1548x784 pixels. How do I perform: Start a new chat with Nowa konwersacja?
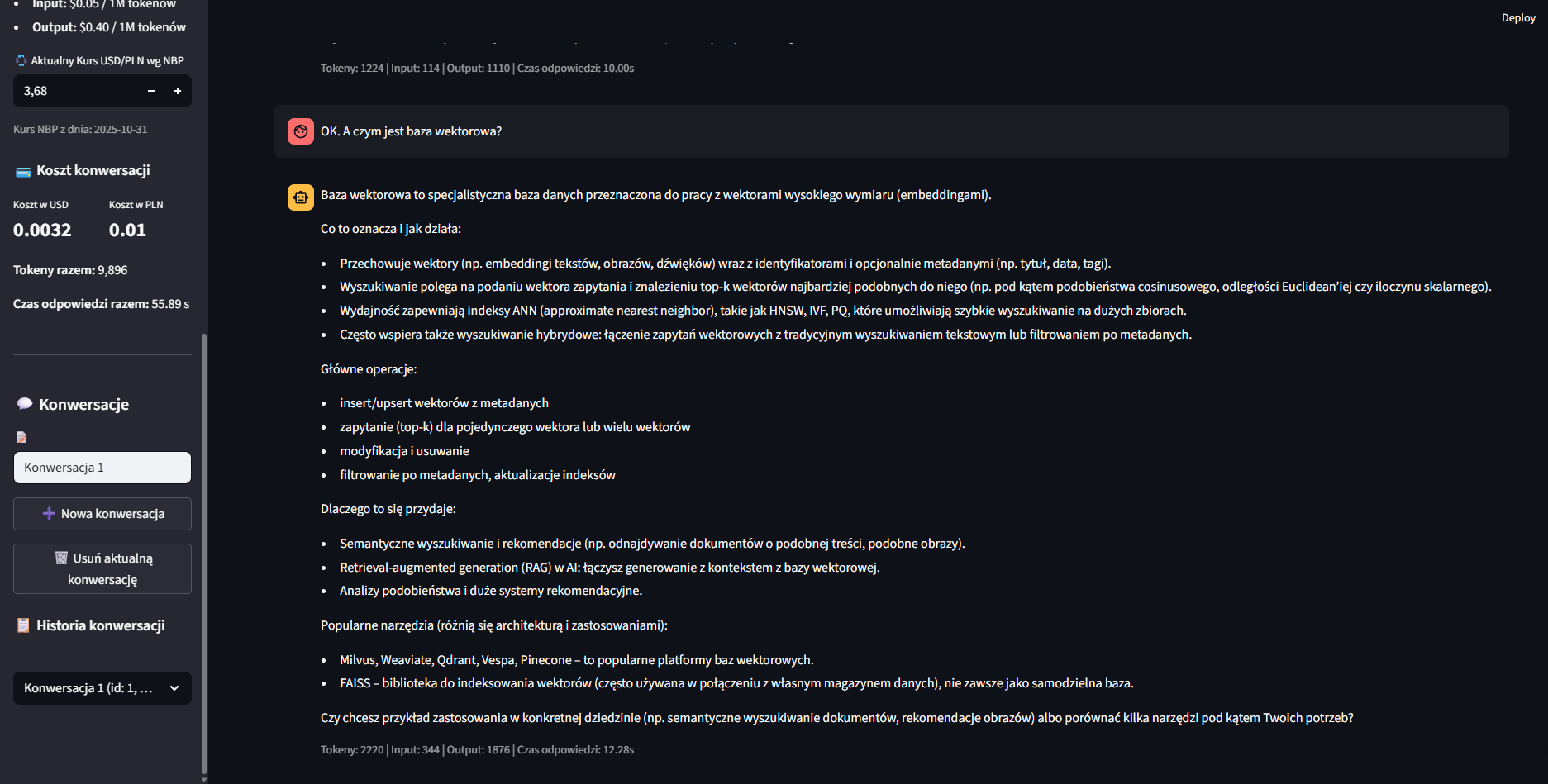[102, 514]
